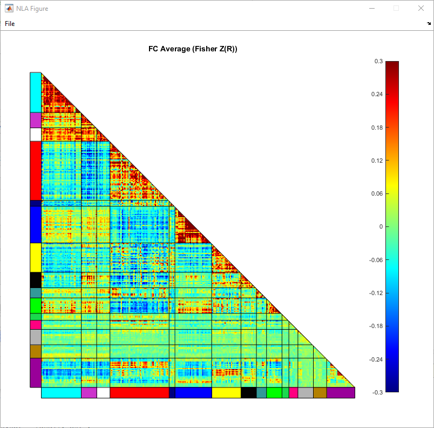Click the colorbar tick label '-0.18'
The image size is (434, 428).
coord(376,326)
